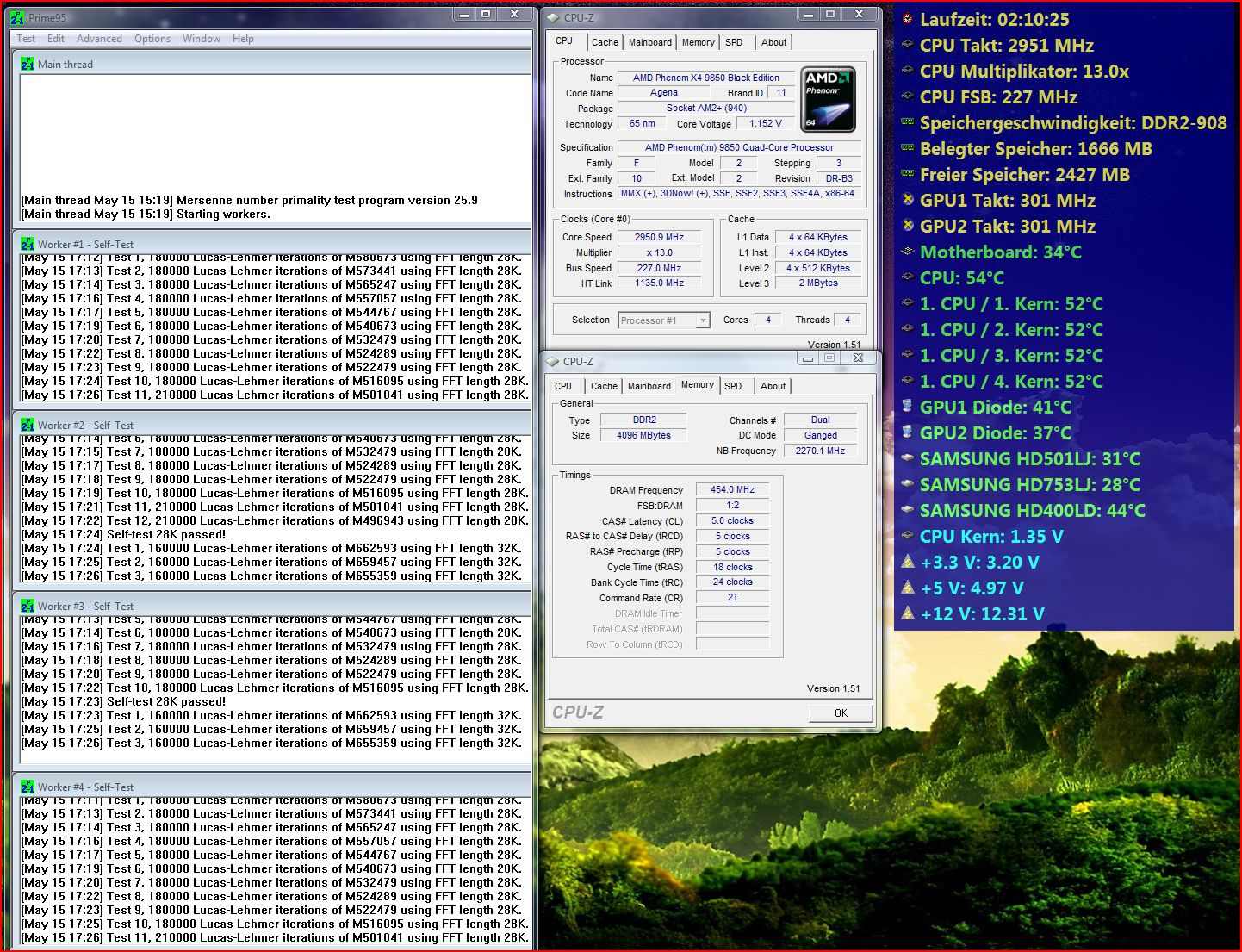Switch to SPD tab in upper CPU-Z window
Viewport: 1242px width, 952px height.
[x=734, y=42]
